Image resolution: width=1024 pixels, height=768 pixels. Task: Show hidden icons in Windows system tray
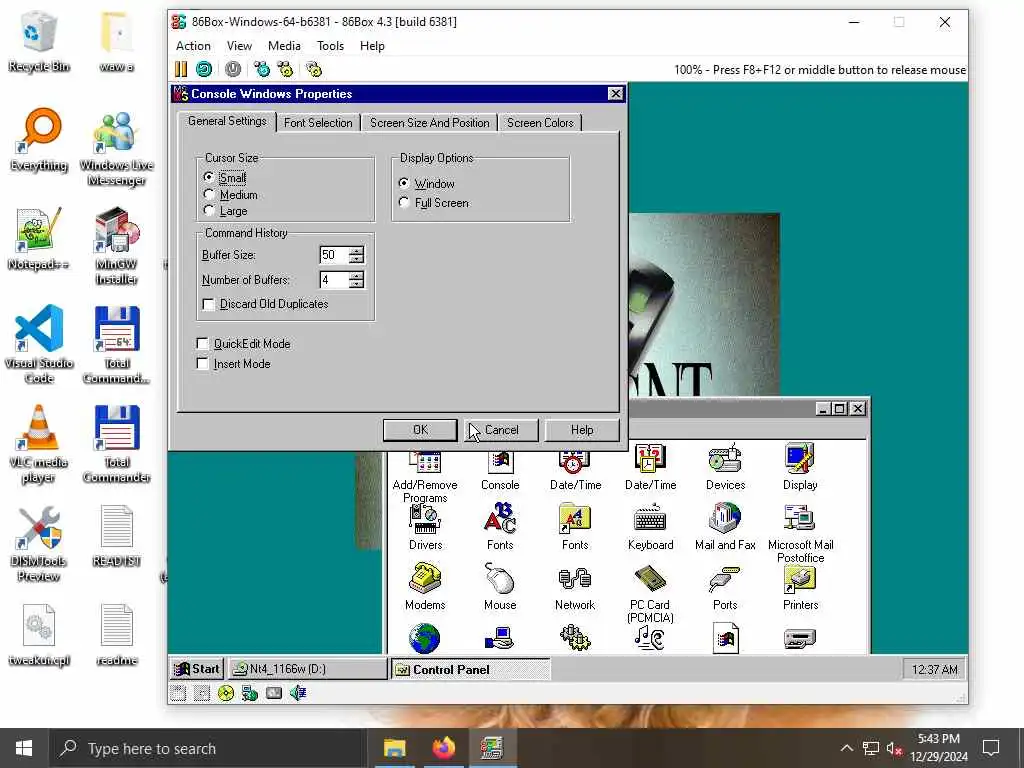coord(846,748)
